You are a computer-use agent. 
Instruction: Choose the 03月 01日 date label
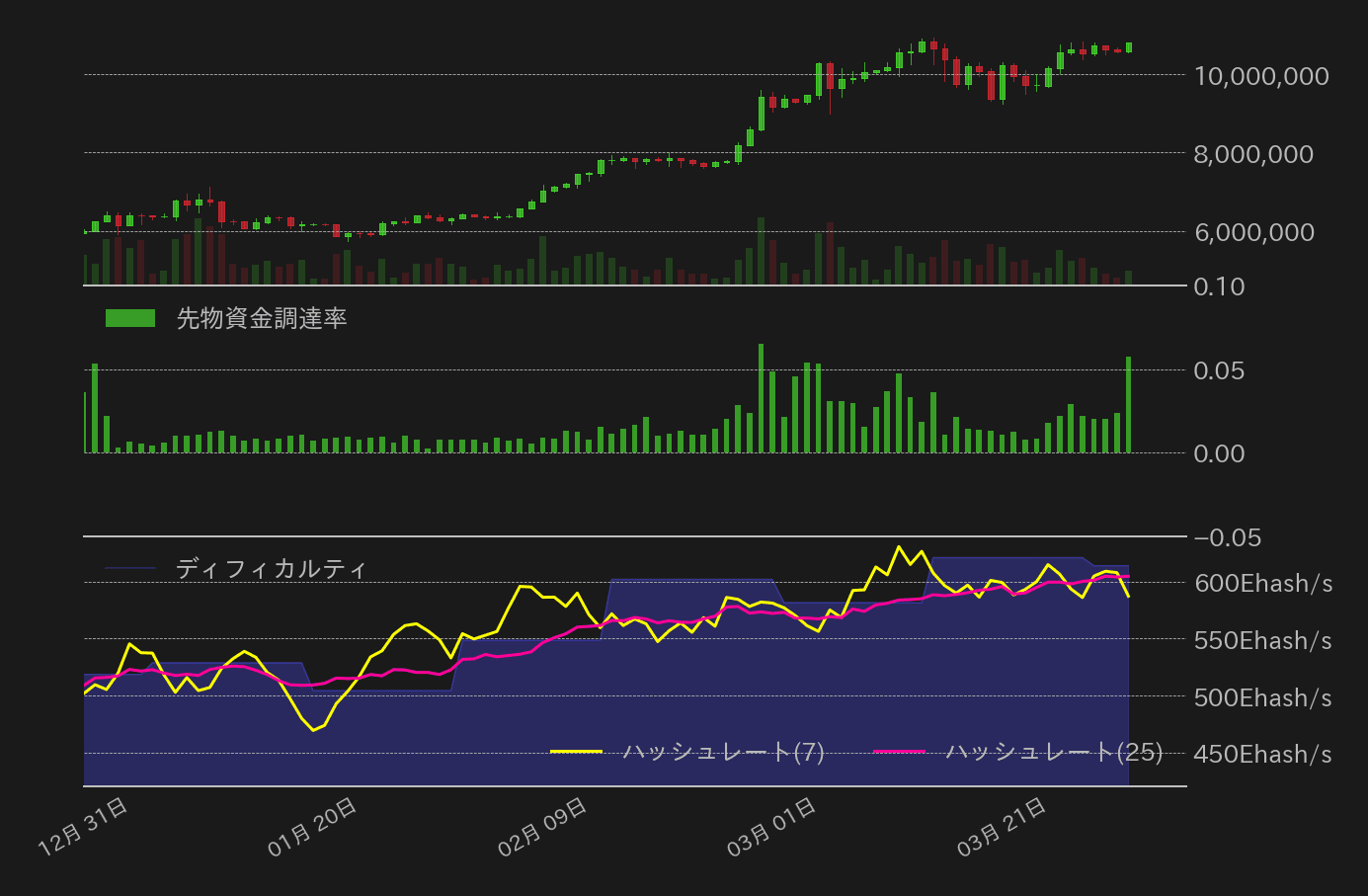click(x=772, y=827)
